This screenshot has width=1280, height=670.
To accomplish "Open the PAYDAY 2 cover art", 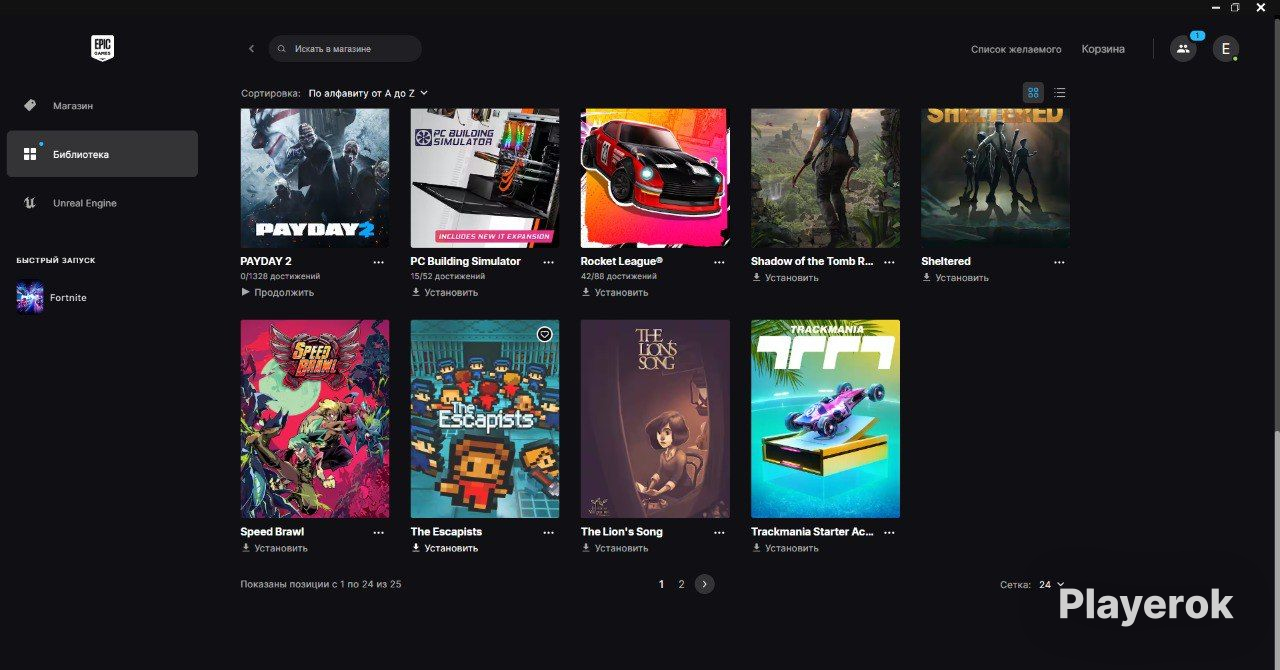I will click(x=315, y=178).
